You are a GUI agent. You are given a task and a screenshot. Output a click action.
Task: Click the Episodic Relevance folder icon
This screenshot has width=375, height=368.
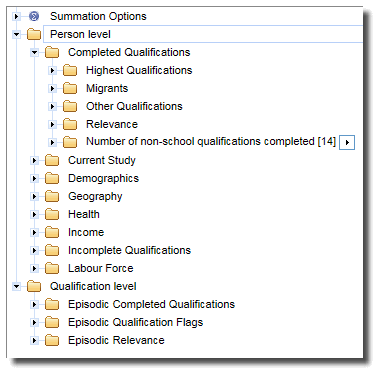[52, 340]
